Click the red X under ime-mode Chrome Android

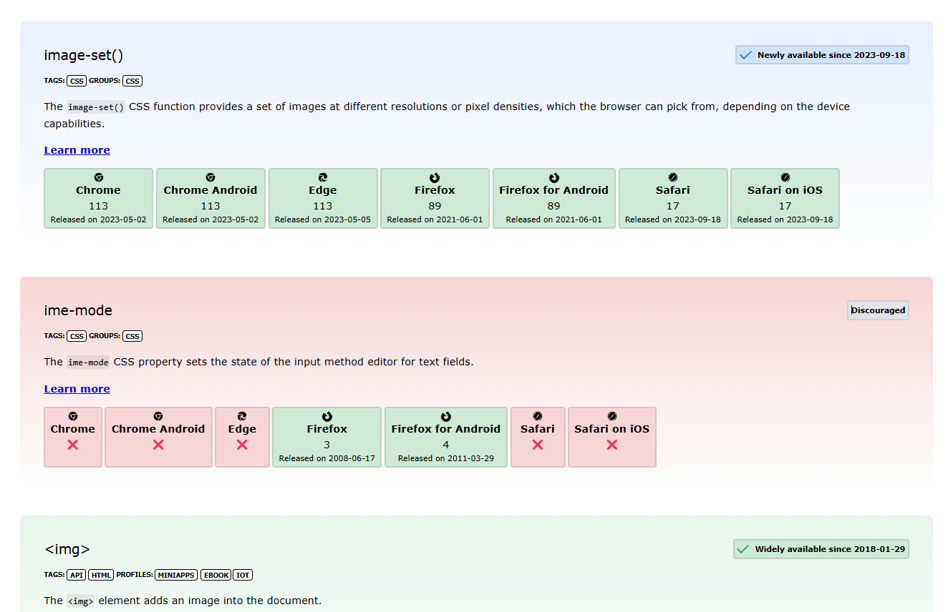click(x=158, y=444)
